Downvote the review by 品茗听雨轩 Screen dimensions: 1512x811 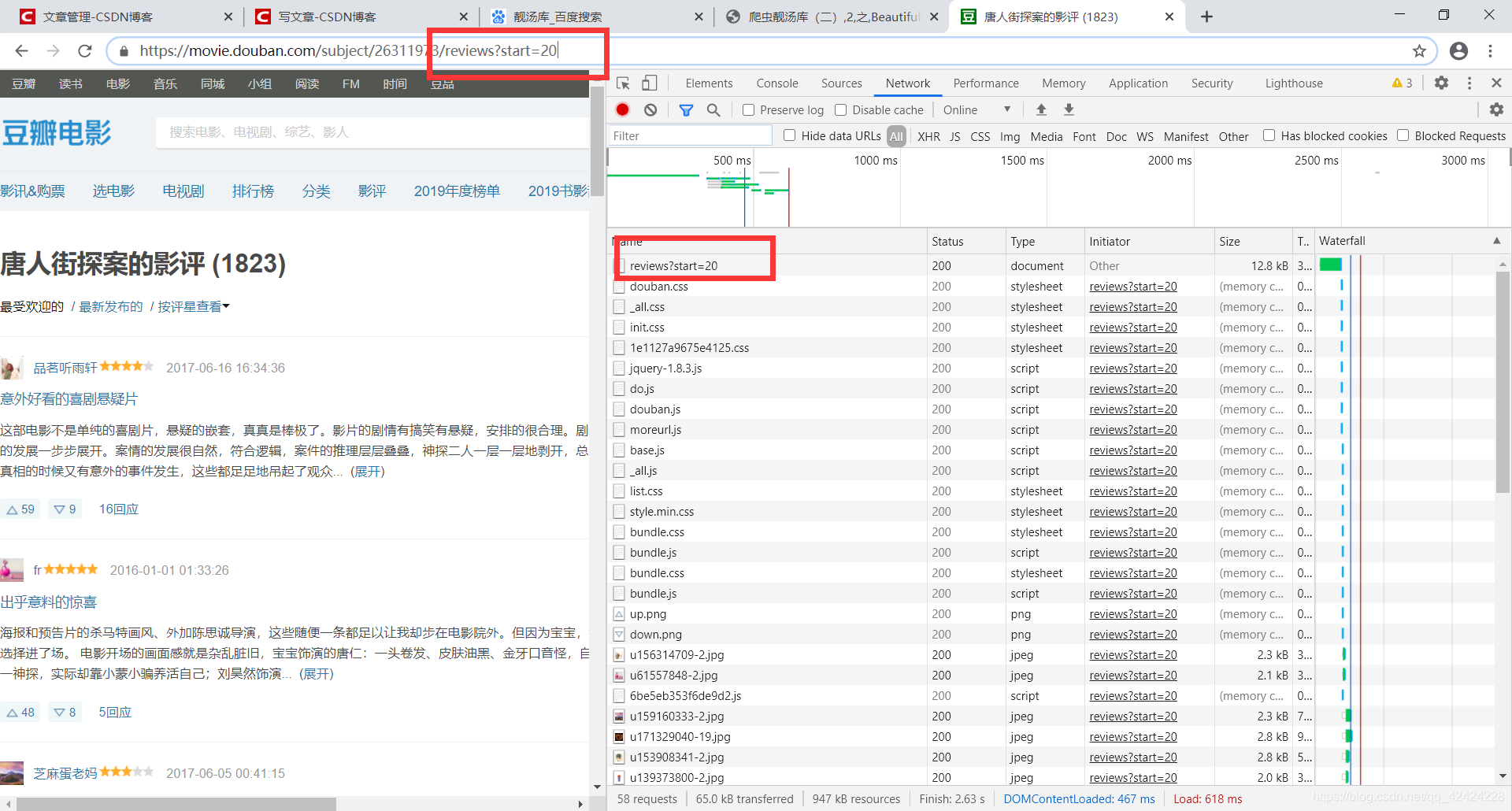click(x=65, y=509)
